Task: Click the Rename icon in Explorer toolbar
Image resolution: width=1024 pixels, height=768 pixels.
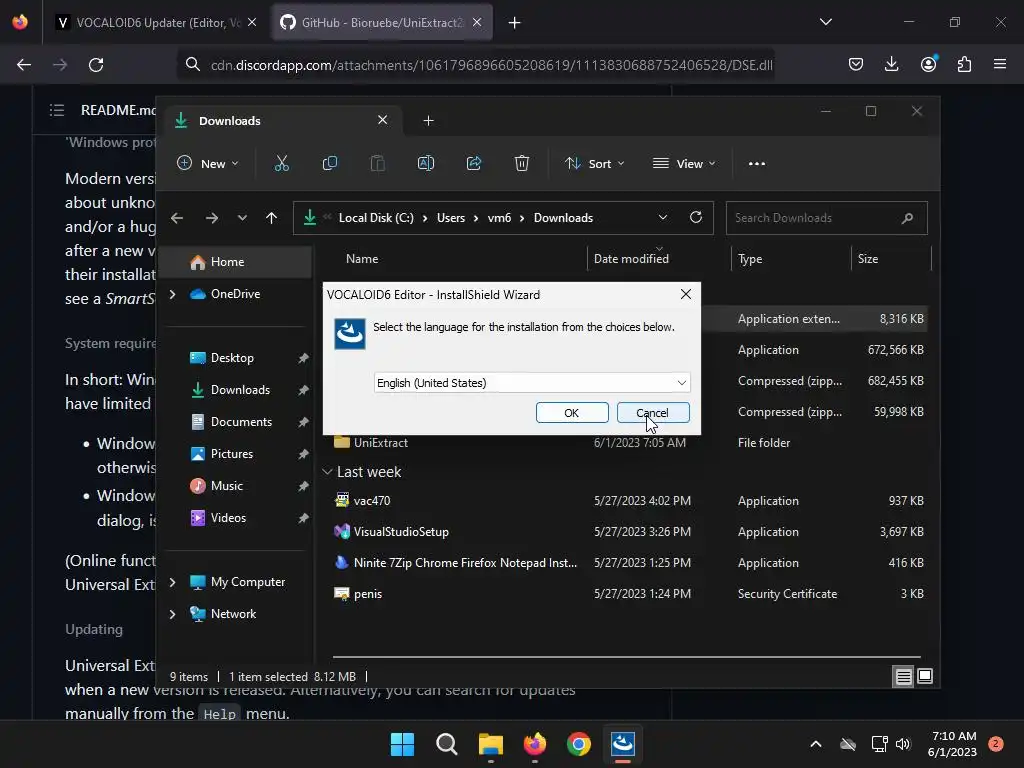Action: pyautogui.click(x=426, y=163)
